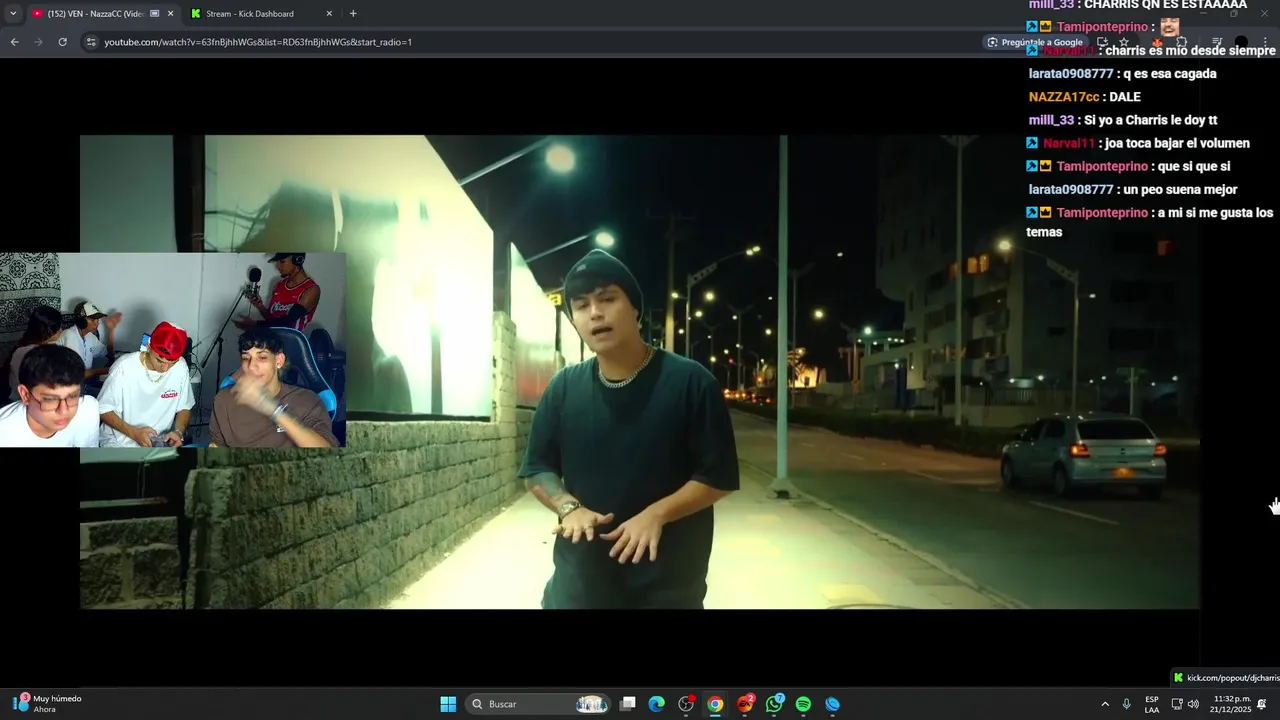The width and height of the screenshot is (1280, 720).
Task: Open the EA app taskbar icon
Action: (745, 704)
